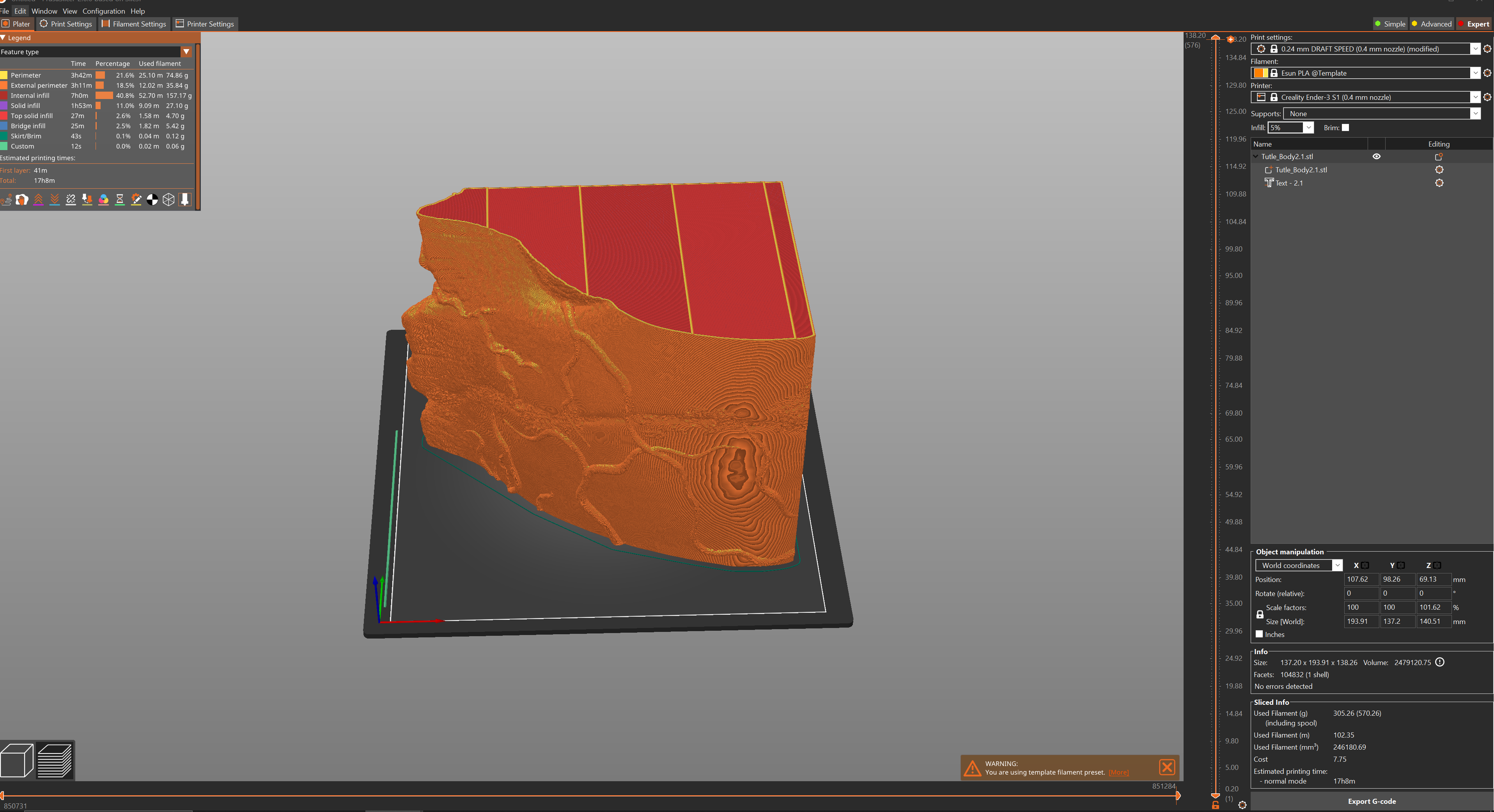Check the Inches checkbox
Image resolution: width=1494 pixels, height=812 pixels.
point(1259,634)
